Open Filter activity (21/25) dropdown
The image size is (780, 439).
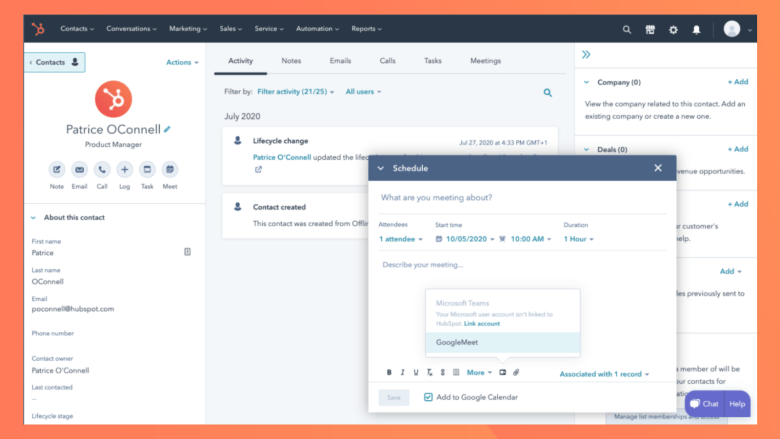[x=295, y=91]
